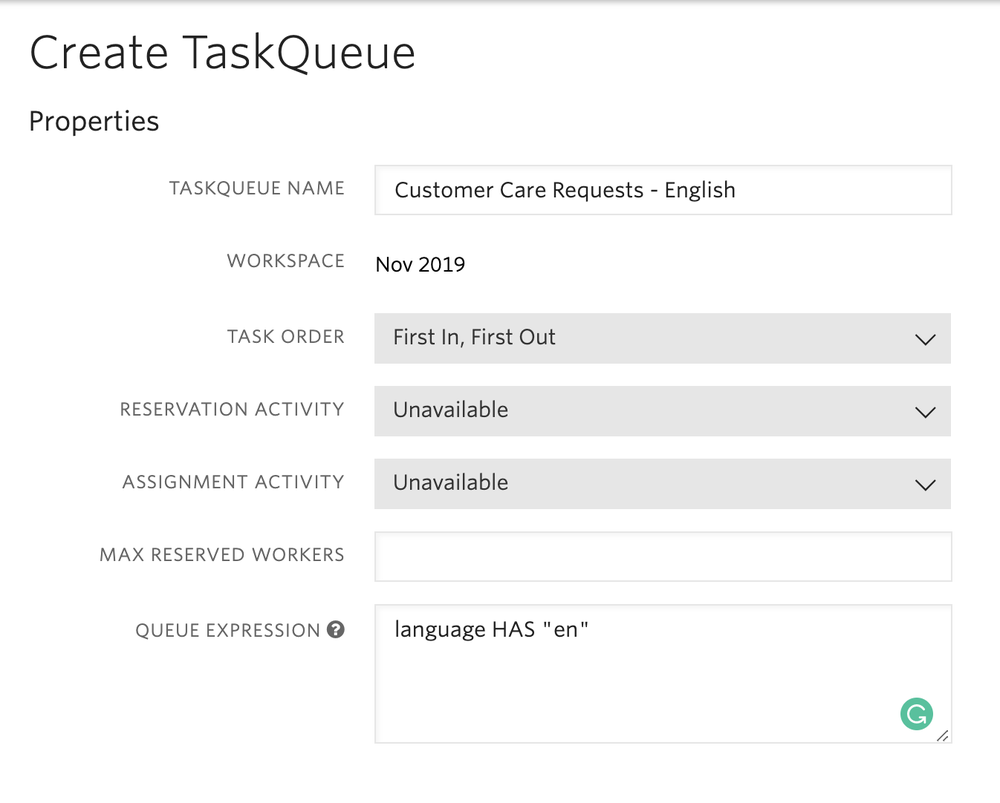
Task: Click the textarea resize handle corner
Action: (x=941, y=737)
